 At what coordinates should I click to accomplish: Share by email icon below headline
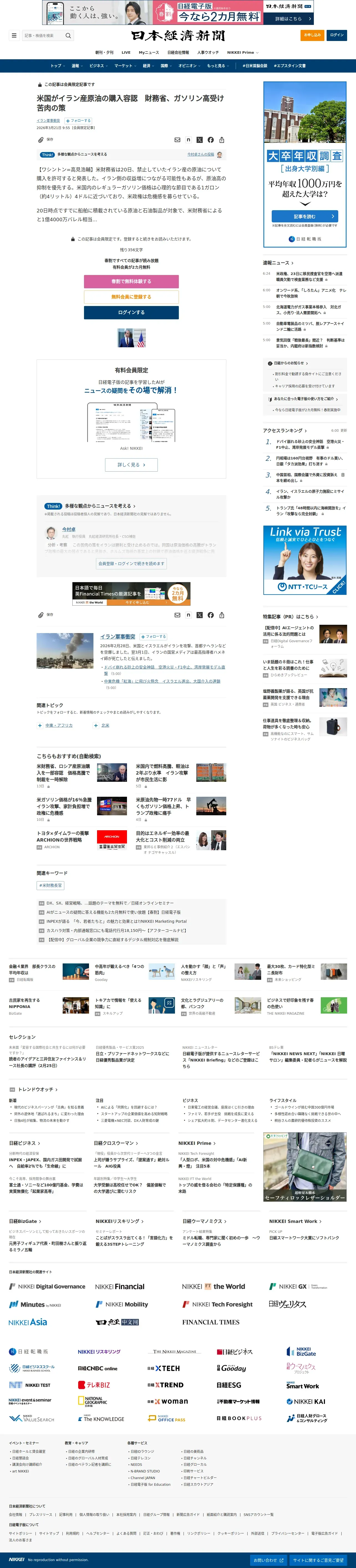177,140
